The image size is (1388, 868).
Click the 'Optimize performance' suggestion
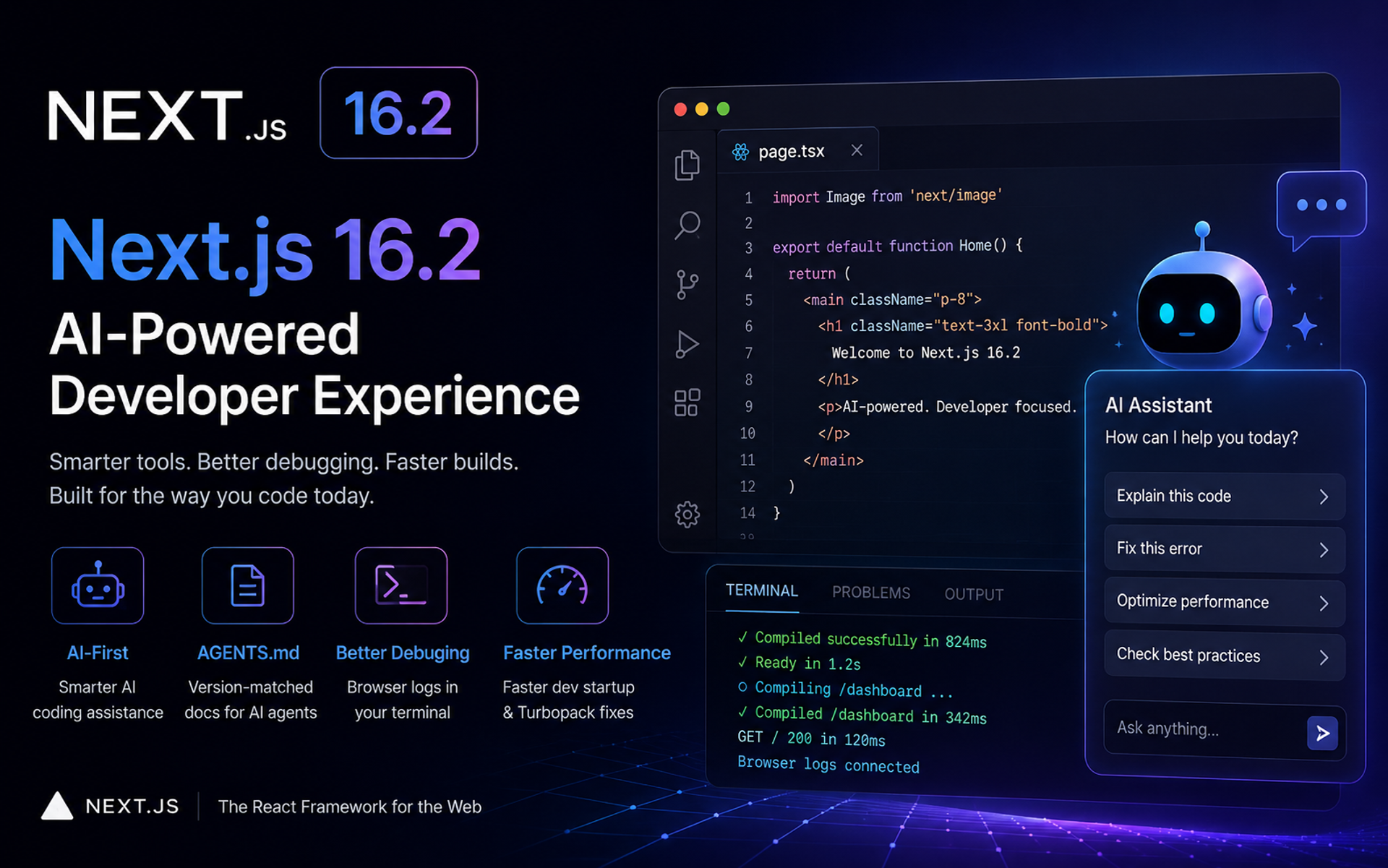point(1224,603)
